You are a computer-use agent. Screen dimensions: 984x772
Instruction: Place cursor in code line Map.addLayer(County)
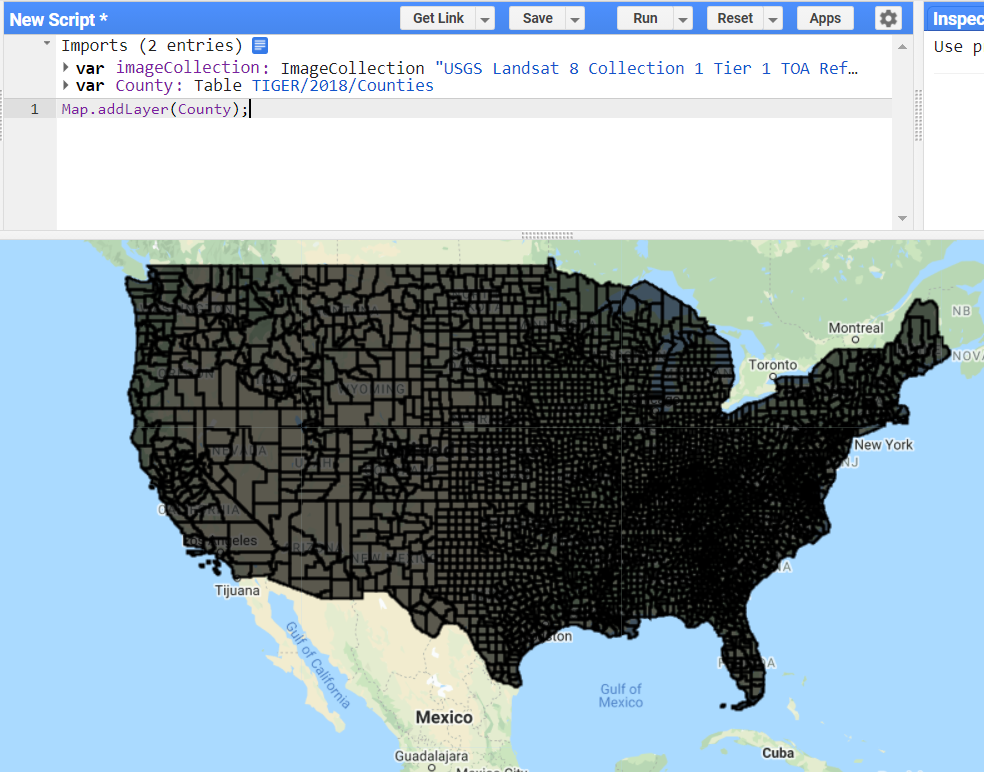coord(155,109)
